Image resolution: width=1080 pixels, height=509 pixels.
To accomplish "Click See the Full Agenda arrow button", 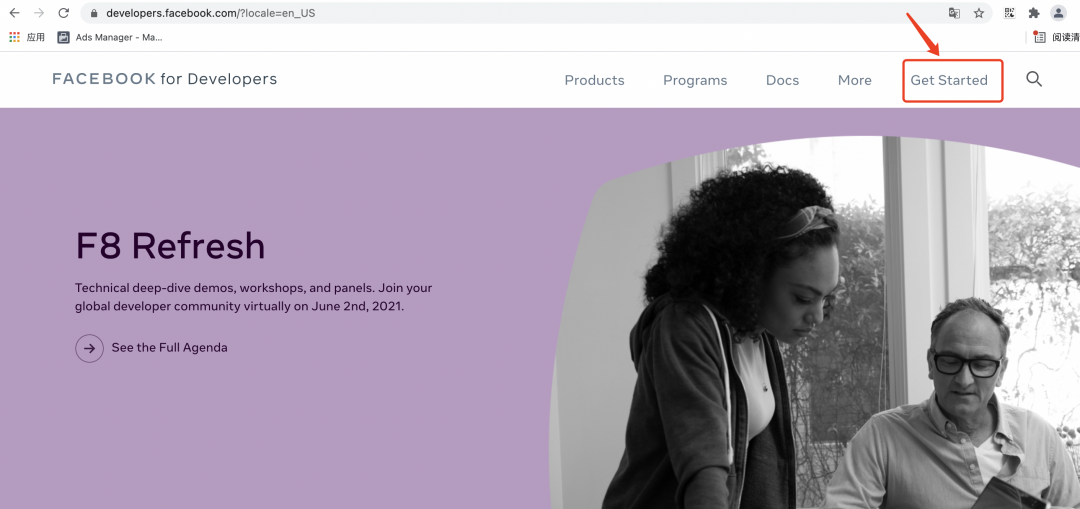I will pyautogui.click(x=90, y=349).
